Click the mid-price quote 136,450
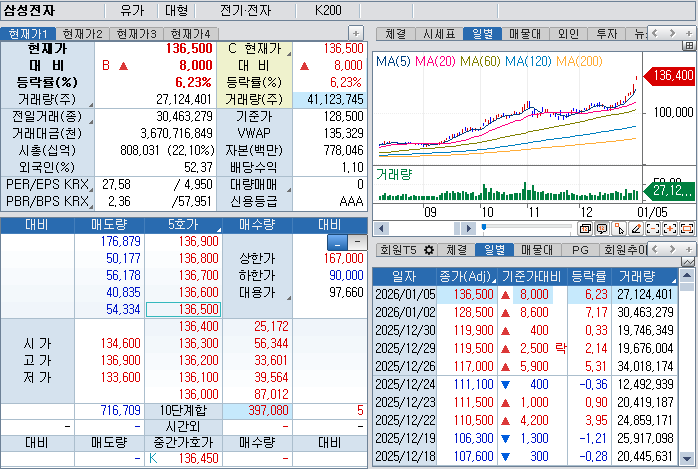 click(x=199, y=458)
